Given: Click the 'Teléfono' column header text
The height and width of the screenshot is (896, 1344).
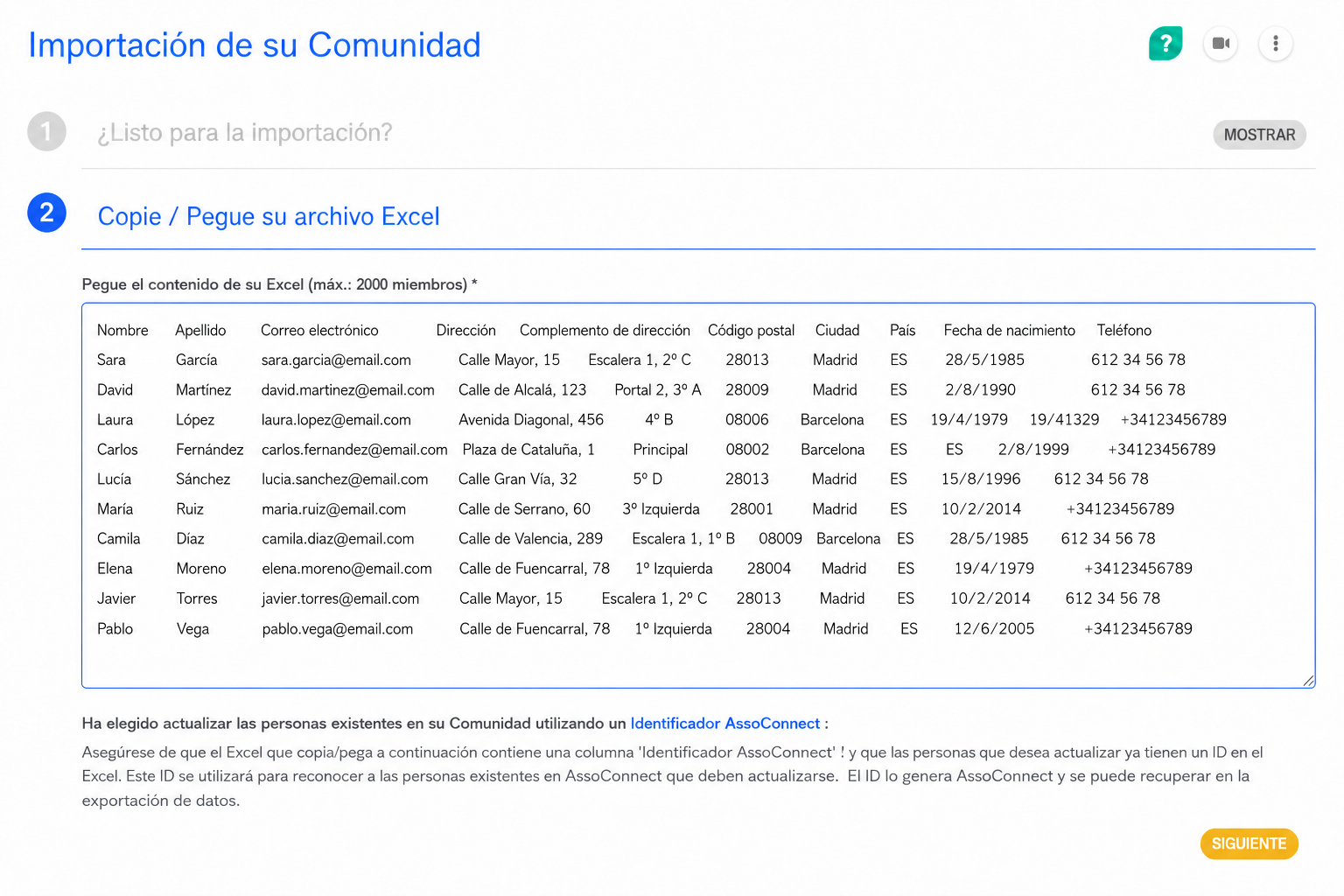Looking at the screenshot, I should point(1123,331).
